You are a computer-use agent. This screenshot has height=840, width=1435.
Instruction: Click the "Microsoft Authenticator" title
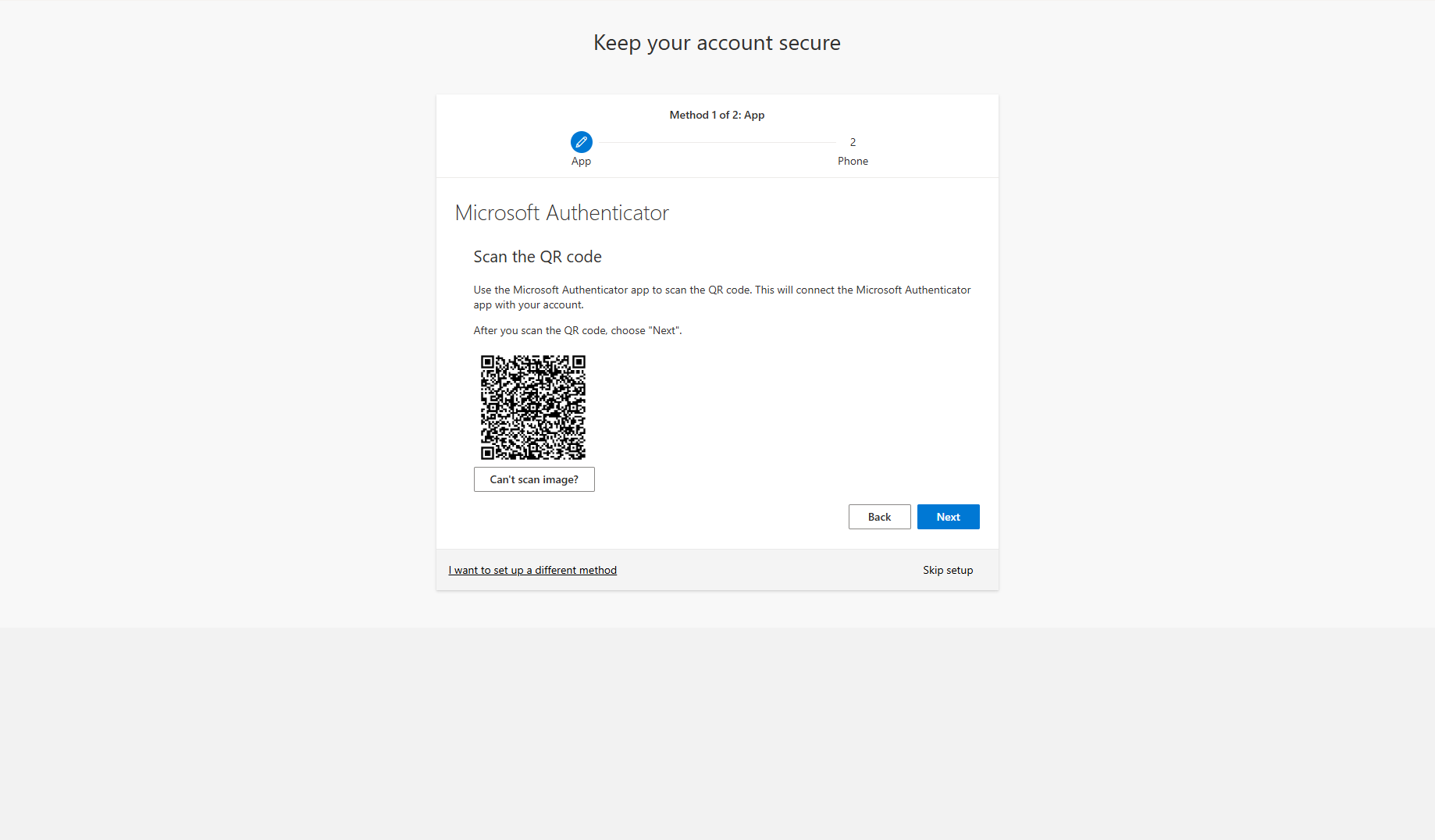click(561, 212)
